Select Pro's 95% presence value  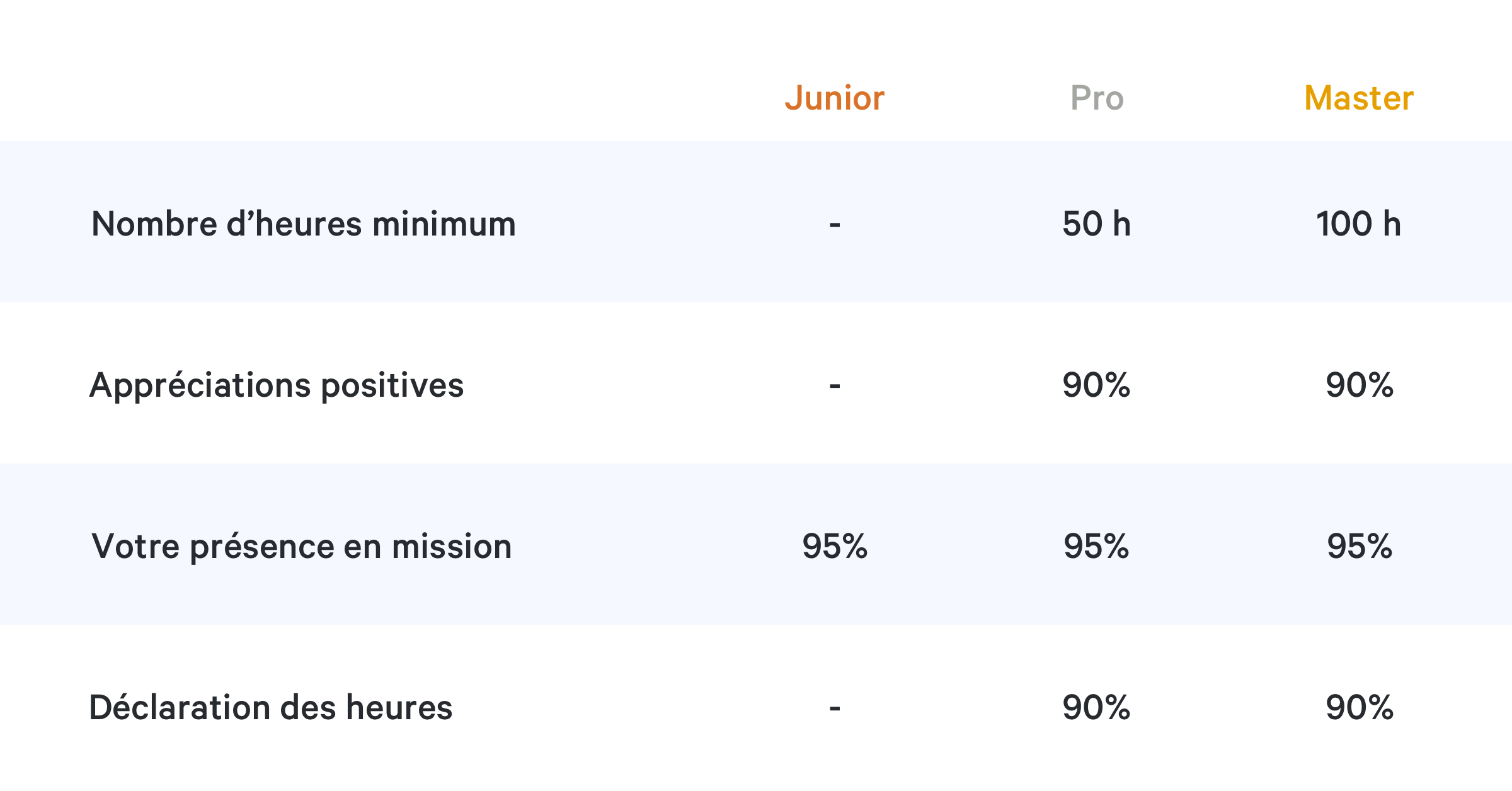[1097, 547]
